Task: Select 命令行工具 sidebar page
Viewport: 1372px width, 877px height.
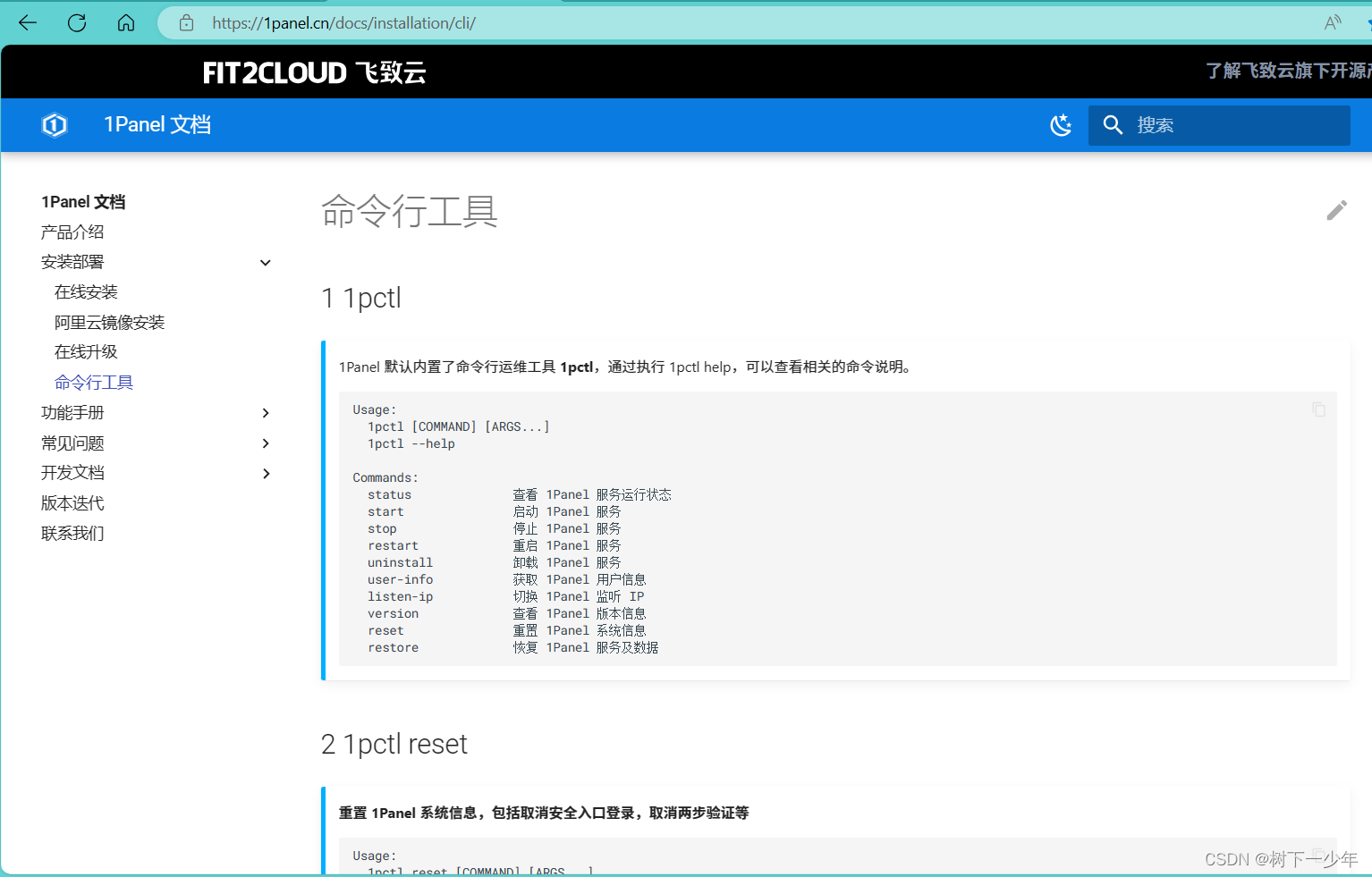Action: (94, 383)
